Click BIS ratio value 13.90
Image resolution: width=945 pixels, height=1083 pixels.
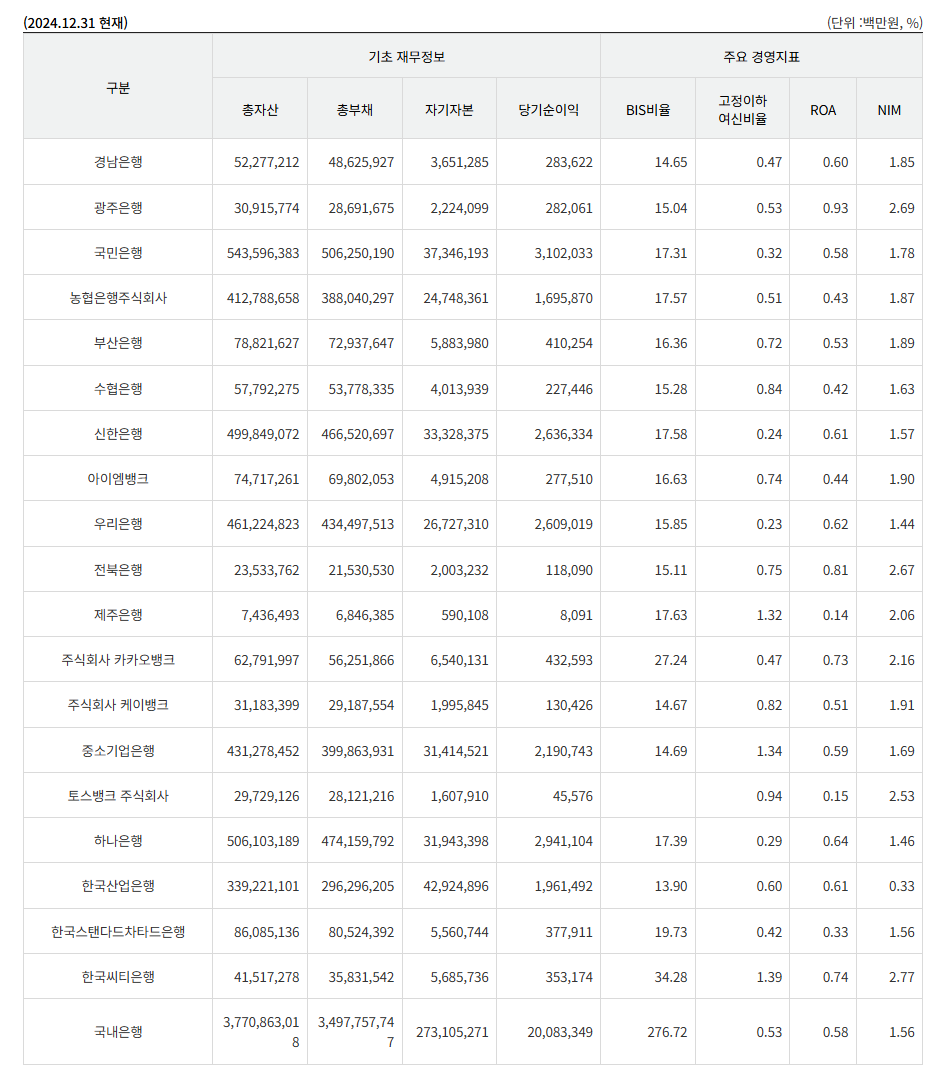tap(671, 886)
